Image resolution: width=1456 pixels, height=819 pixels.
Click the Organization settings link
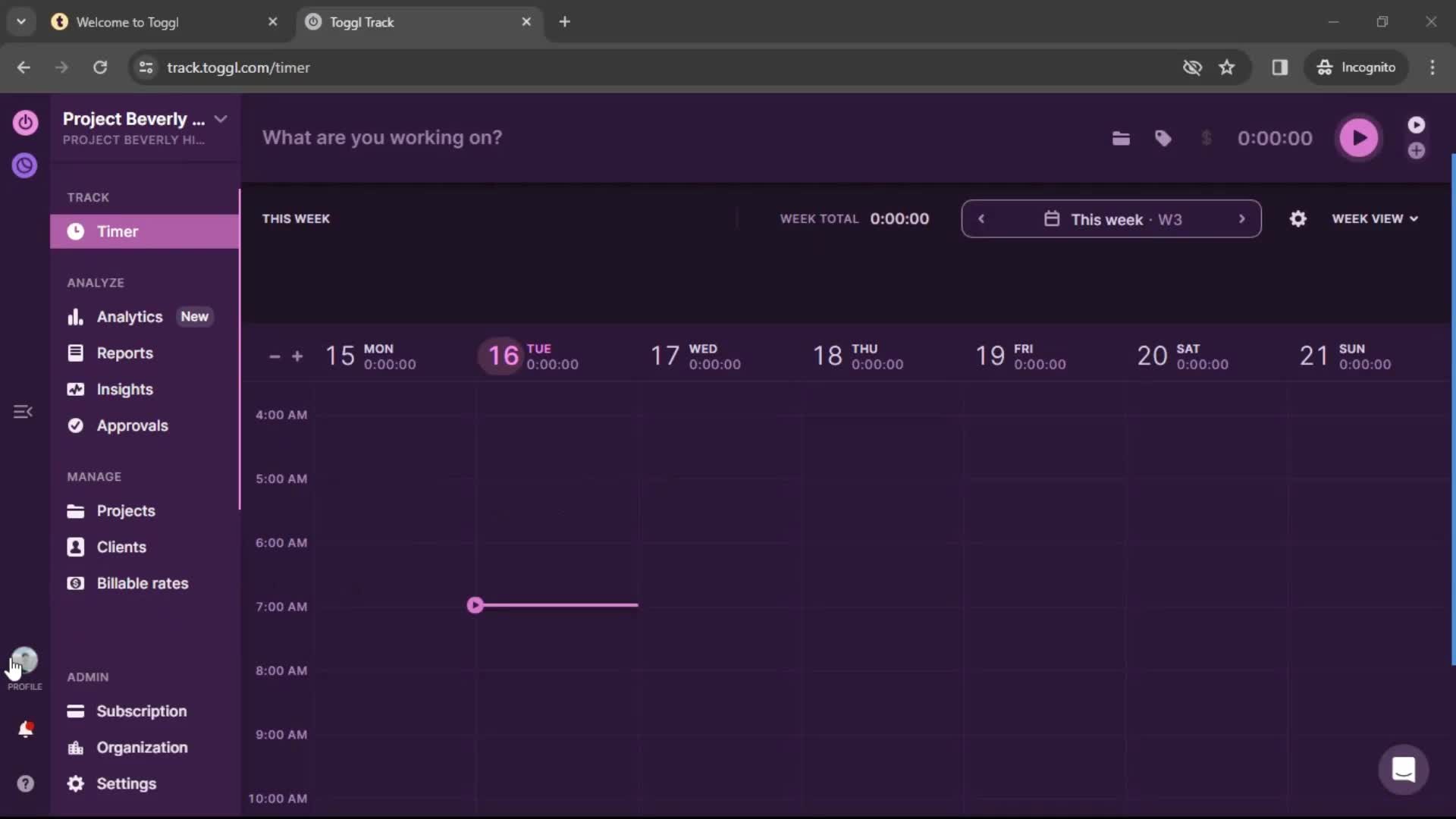pyautogui.click(x=143, y=747)
